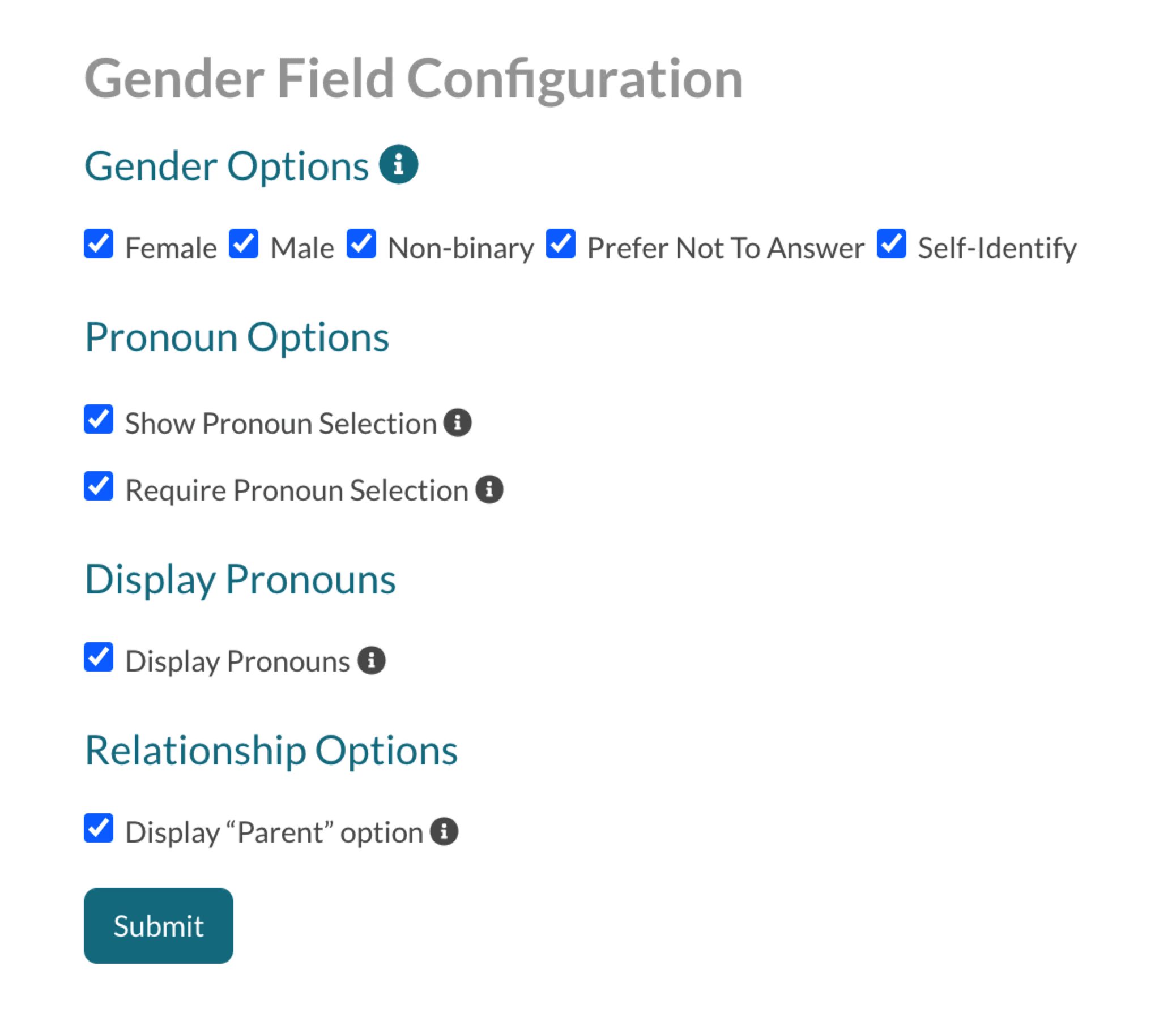Click the Self-Identify label text
Viewport: 1176px width, 1017px height.
(x=996, y=248)
